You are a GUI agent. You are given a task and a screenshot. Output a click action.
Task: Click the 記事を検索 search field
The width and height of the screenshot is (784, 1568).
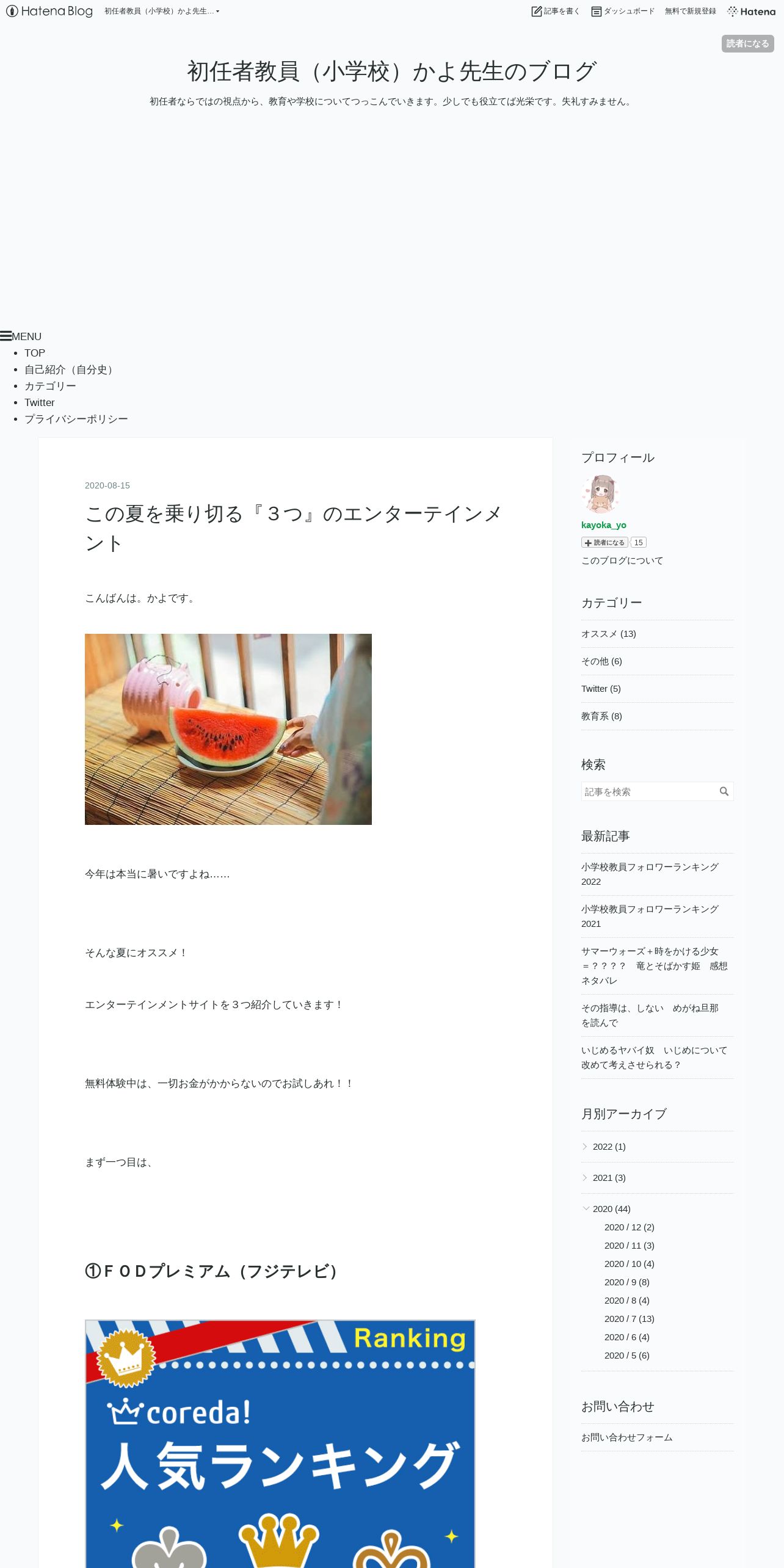pos(650,791)
